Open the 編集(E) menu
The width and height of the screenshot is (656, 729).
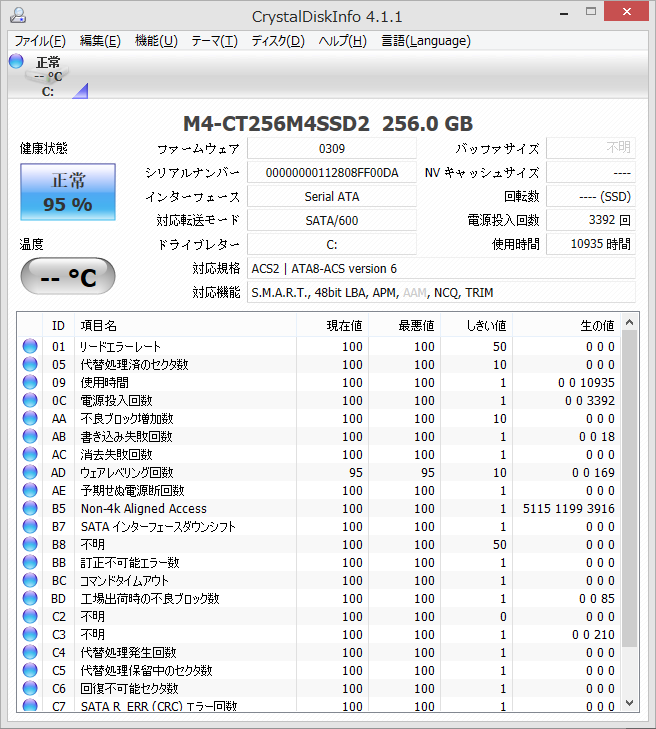pos(100,41)
